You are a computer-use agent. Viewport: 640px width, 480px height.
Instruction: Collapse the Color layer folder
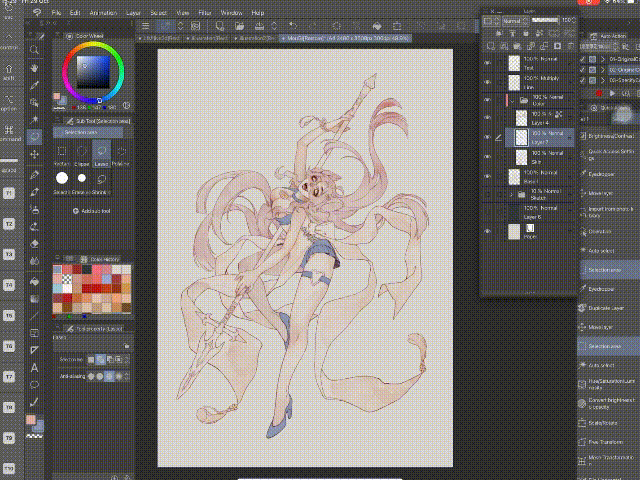(x=510, y=100)
